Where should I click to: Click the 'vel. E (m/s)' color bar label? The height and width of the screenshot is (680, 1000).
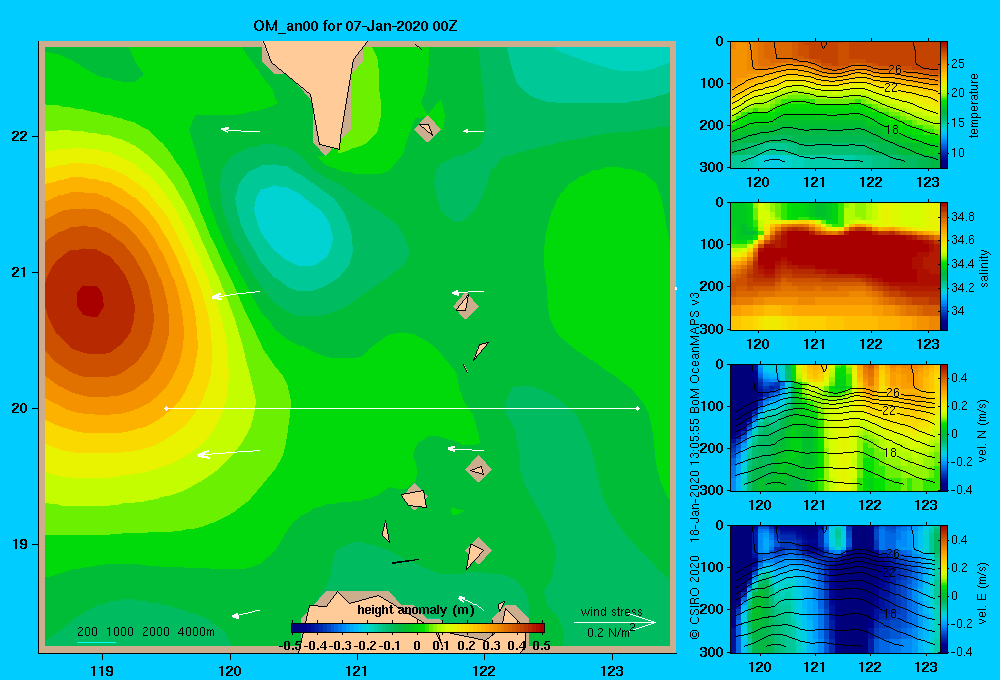point(983,592)
